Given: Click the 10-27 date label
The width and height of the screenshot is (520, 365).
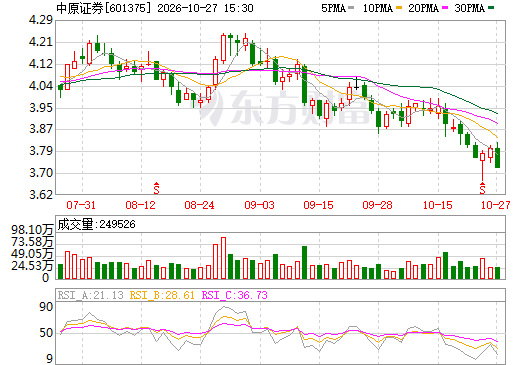Looking at the screenshot, I should tap(496, 205).
